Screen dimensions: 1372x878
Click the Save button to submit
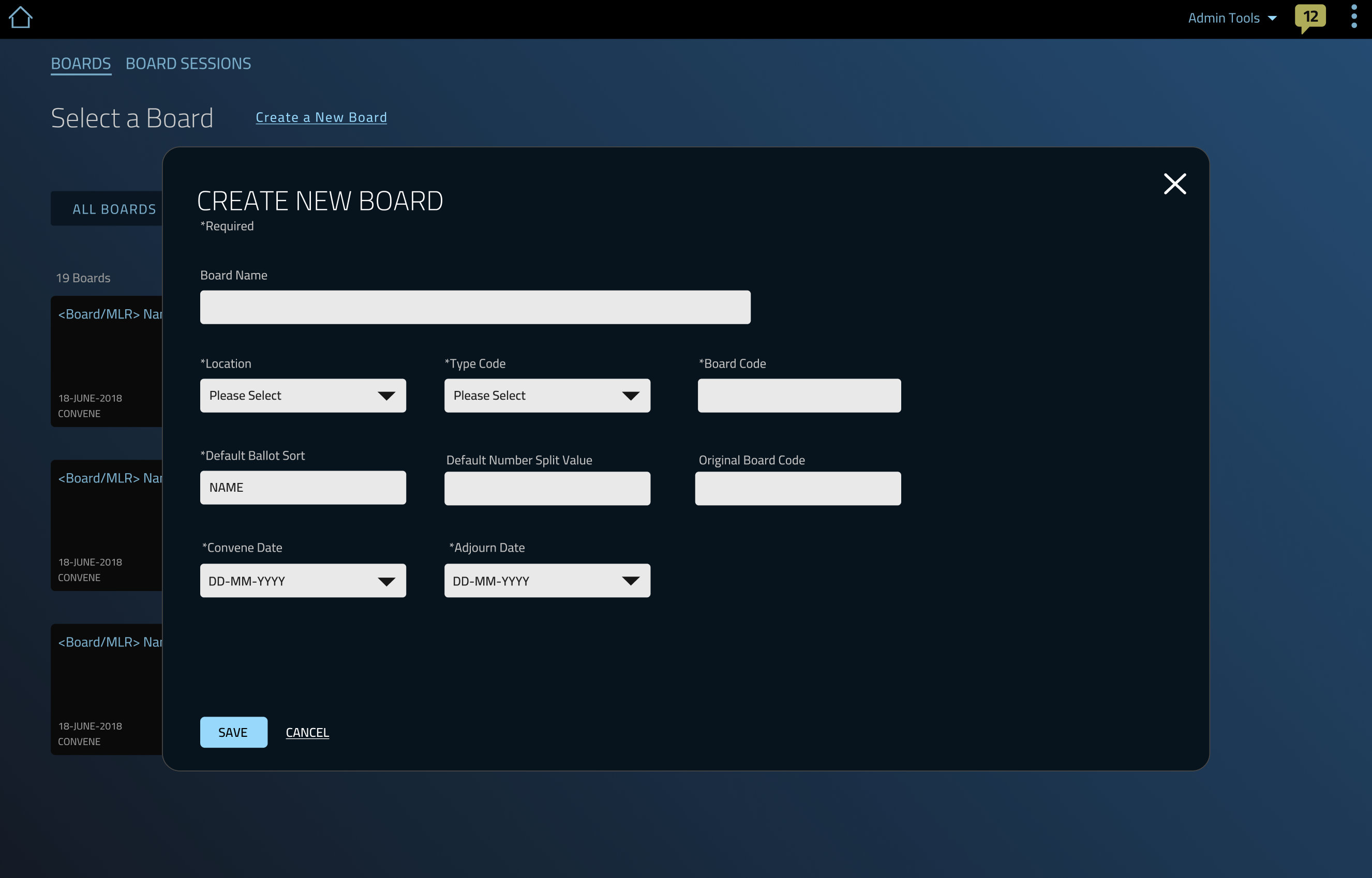click(x=233, y=732)
